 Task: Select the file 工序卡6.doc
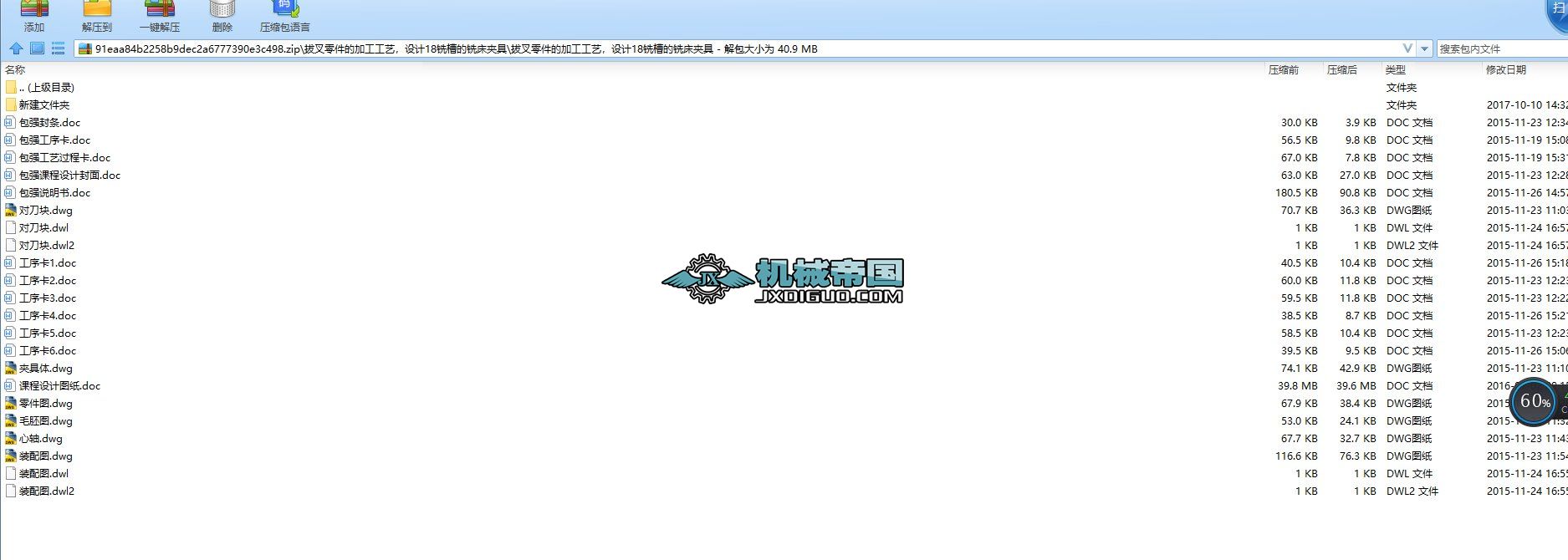[x=48, y=350]
